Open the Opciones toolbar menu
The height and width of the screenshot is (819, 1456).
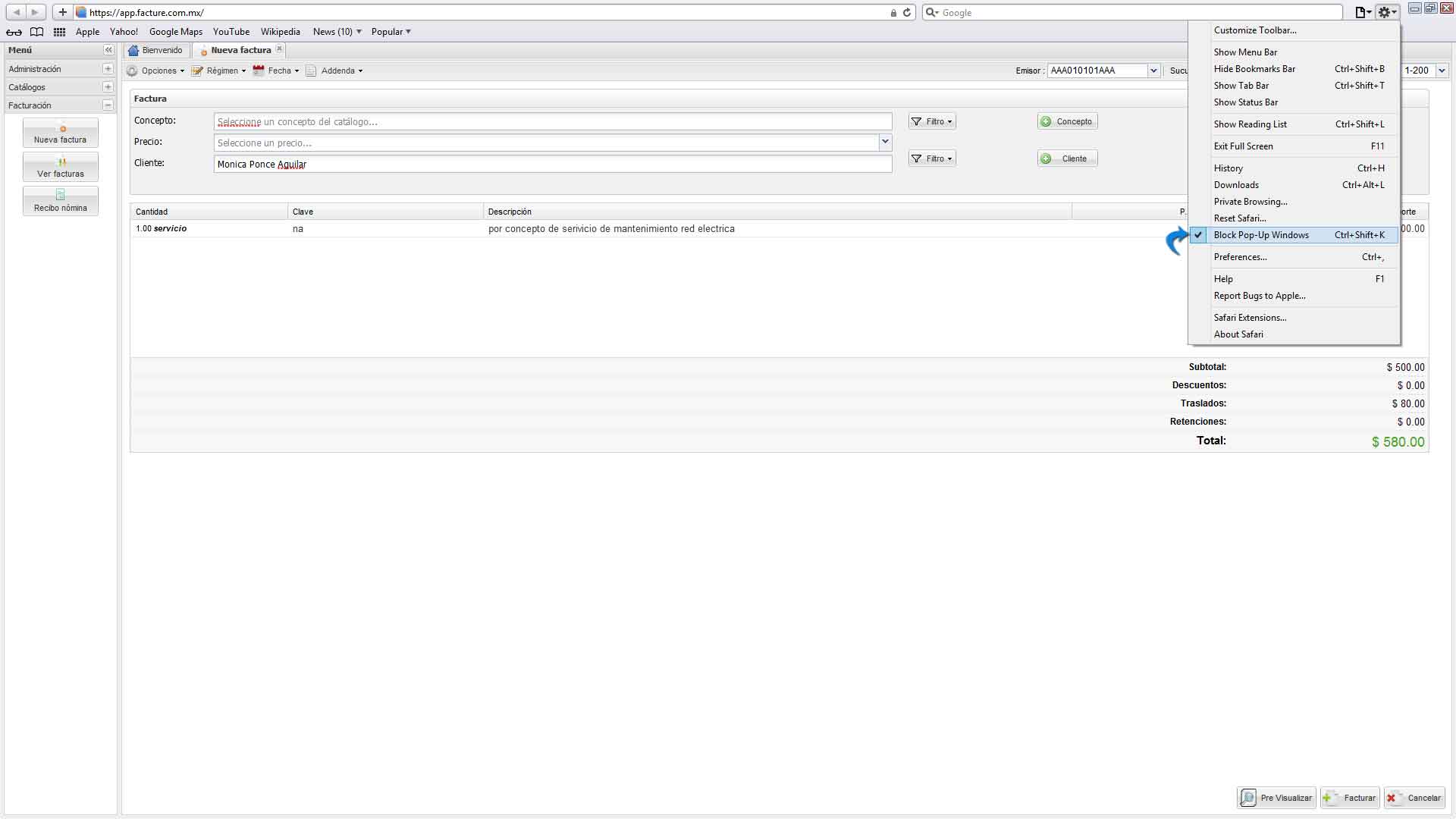(x=158, y=71)
